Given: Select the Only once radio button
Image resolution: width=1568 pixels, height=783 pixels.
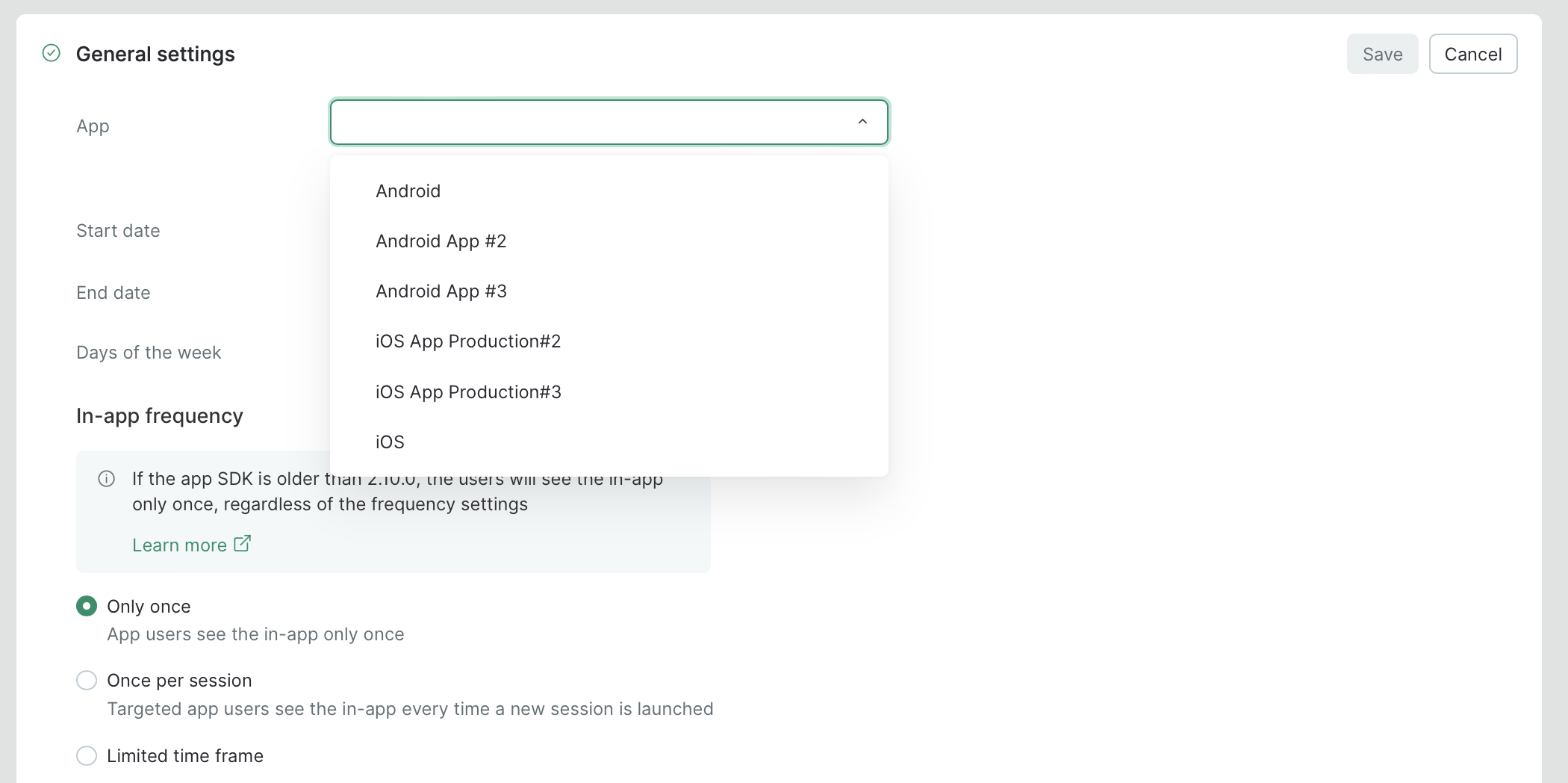Looking at the screenshot, I should click(87, 606).
